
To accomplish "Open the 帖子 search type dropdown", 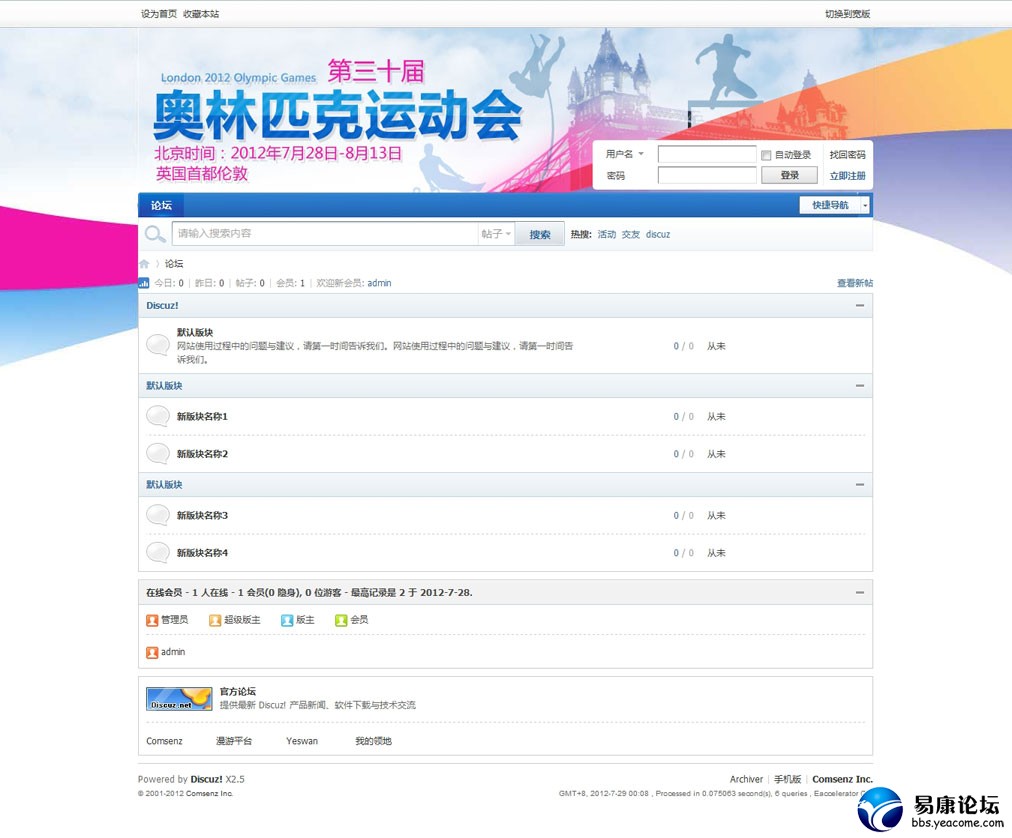I will [496, 234].
